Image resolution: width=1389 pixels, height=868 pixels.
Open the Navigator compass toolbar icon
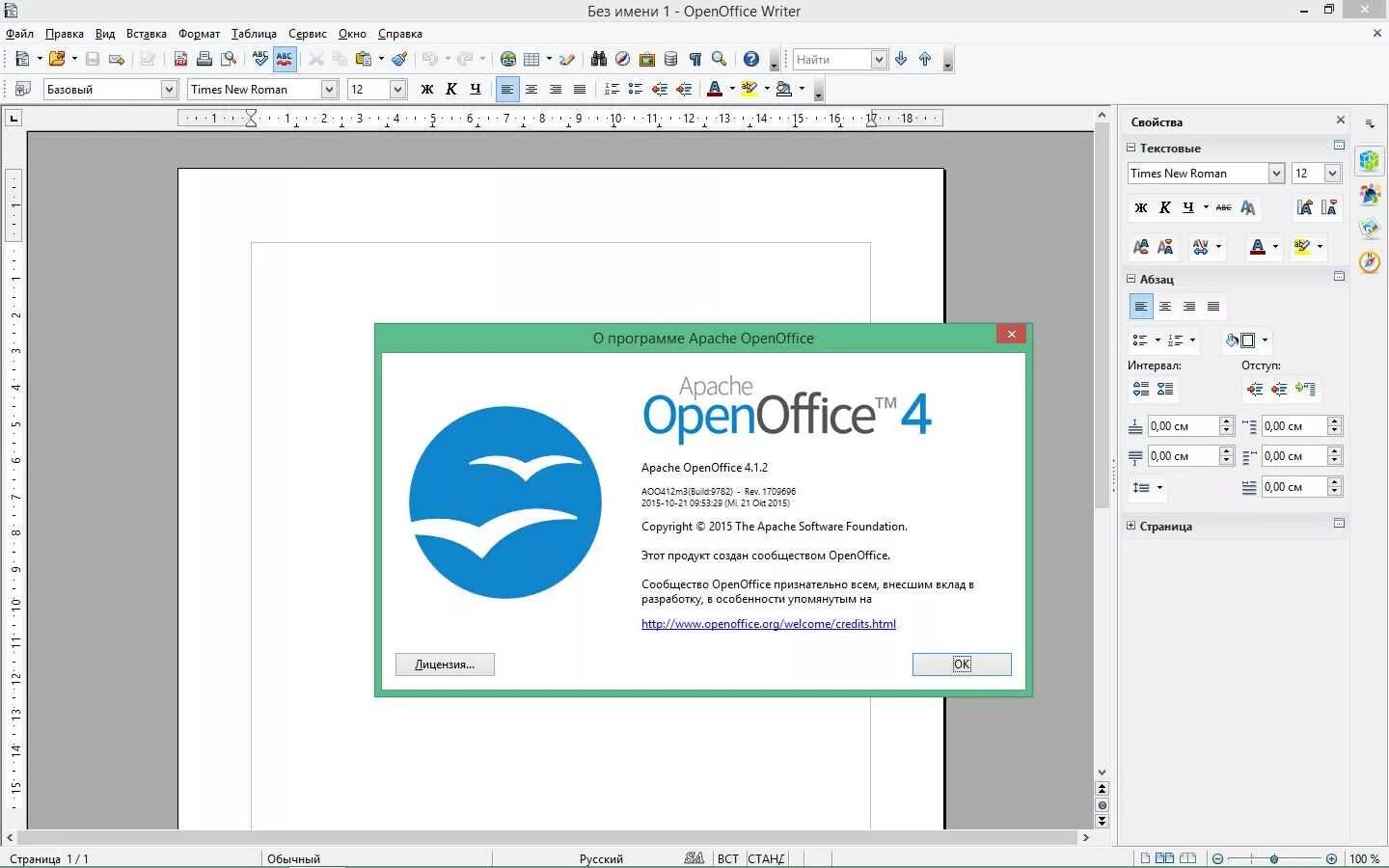pyautogui.click(x=623, y=59)
